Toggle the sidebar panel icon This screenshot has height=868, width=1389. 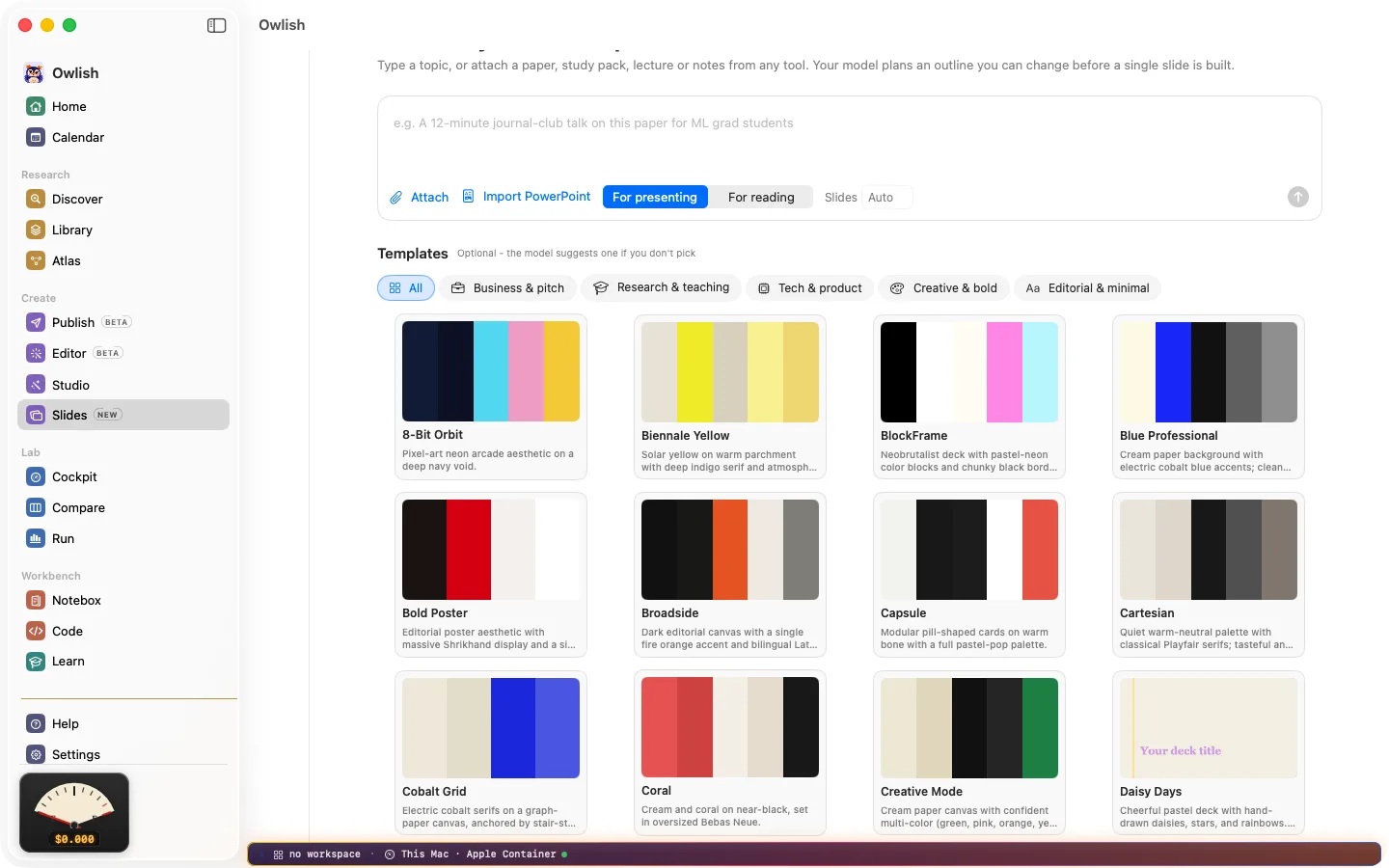click(216, 25)
